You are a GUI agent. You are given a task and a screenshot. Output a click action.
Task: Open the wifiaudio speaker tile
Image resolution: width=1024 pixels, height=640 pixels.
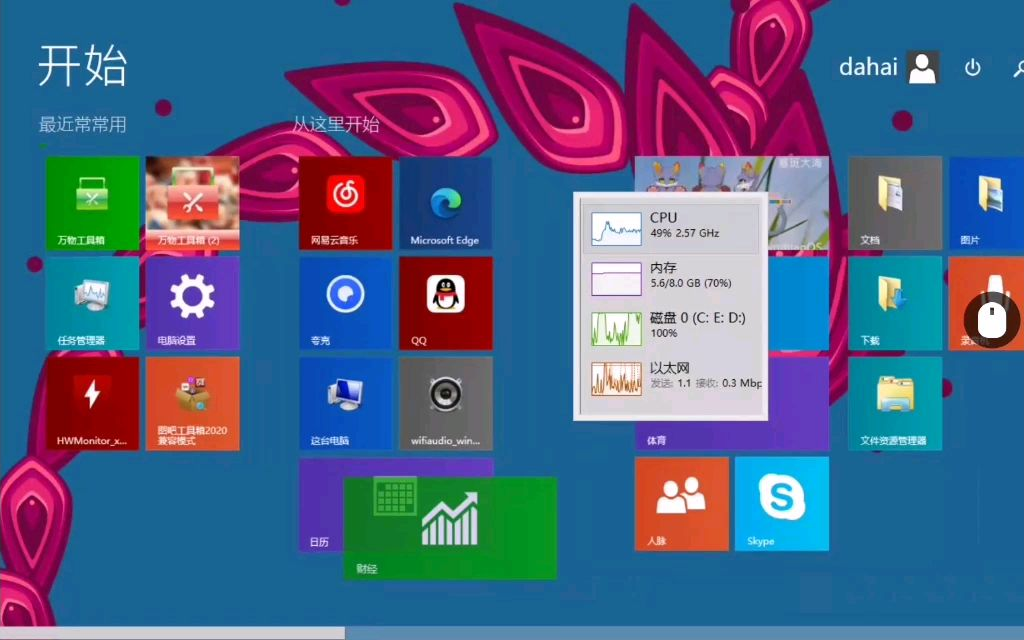(445, 402)
